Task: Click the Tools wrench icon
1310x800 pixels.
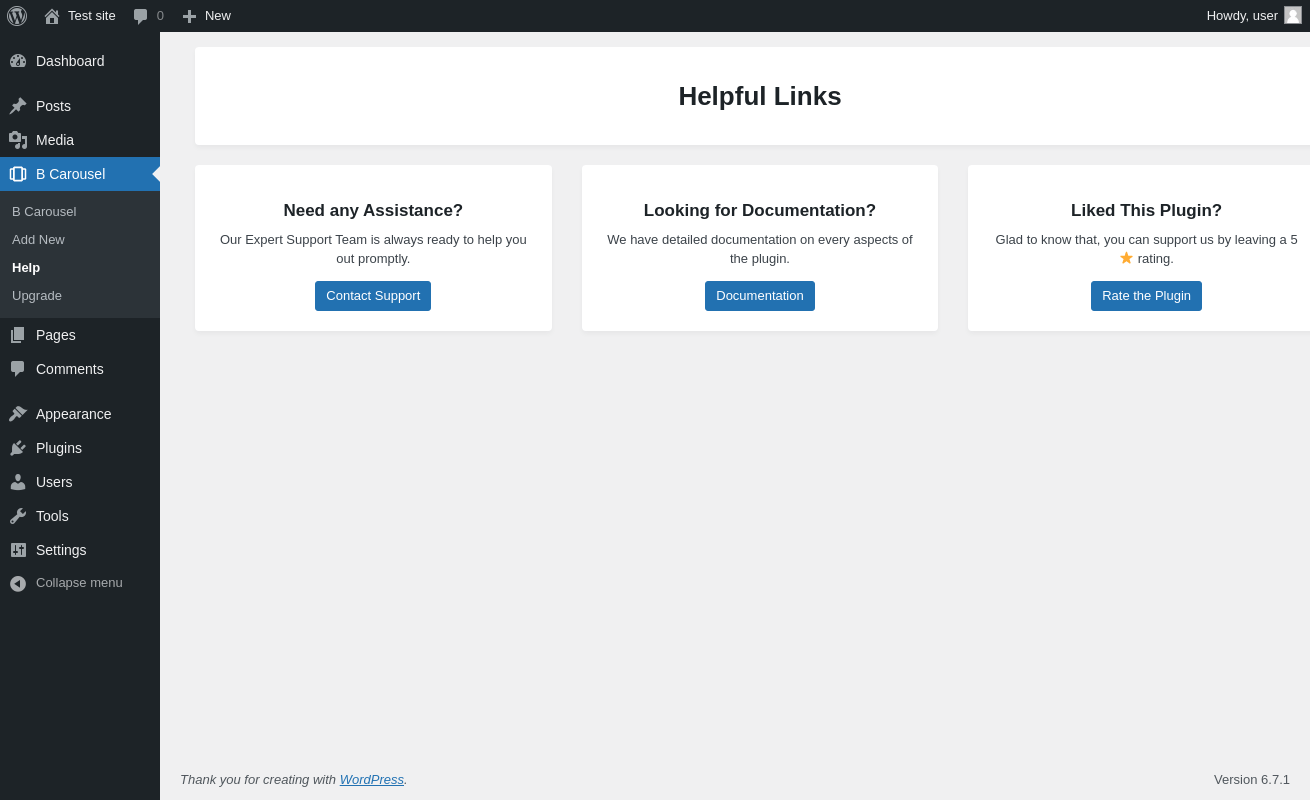Action: pos(18,516)
